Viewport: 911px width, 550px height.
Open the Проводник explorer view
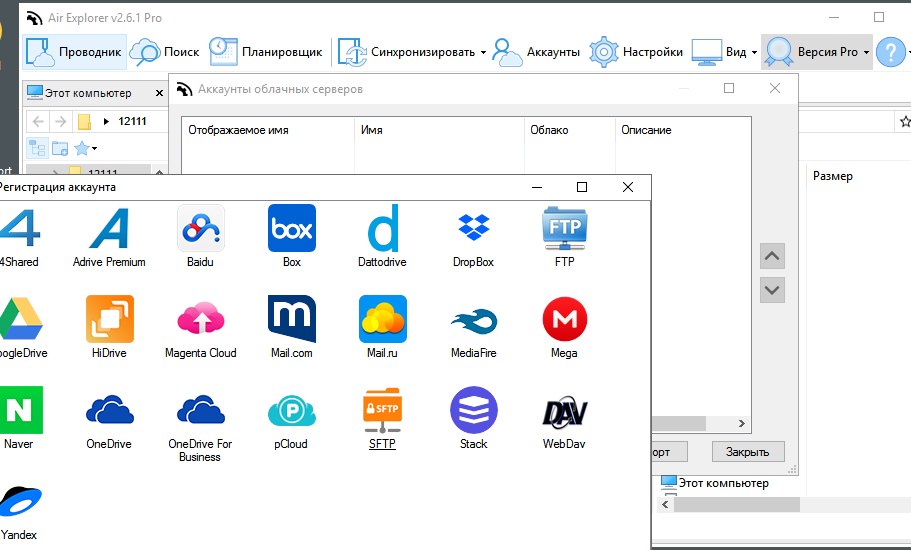tap(74, 52)
